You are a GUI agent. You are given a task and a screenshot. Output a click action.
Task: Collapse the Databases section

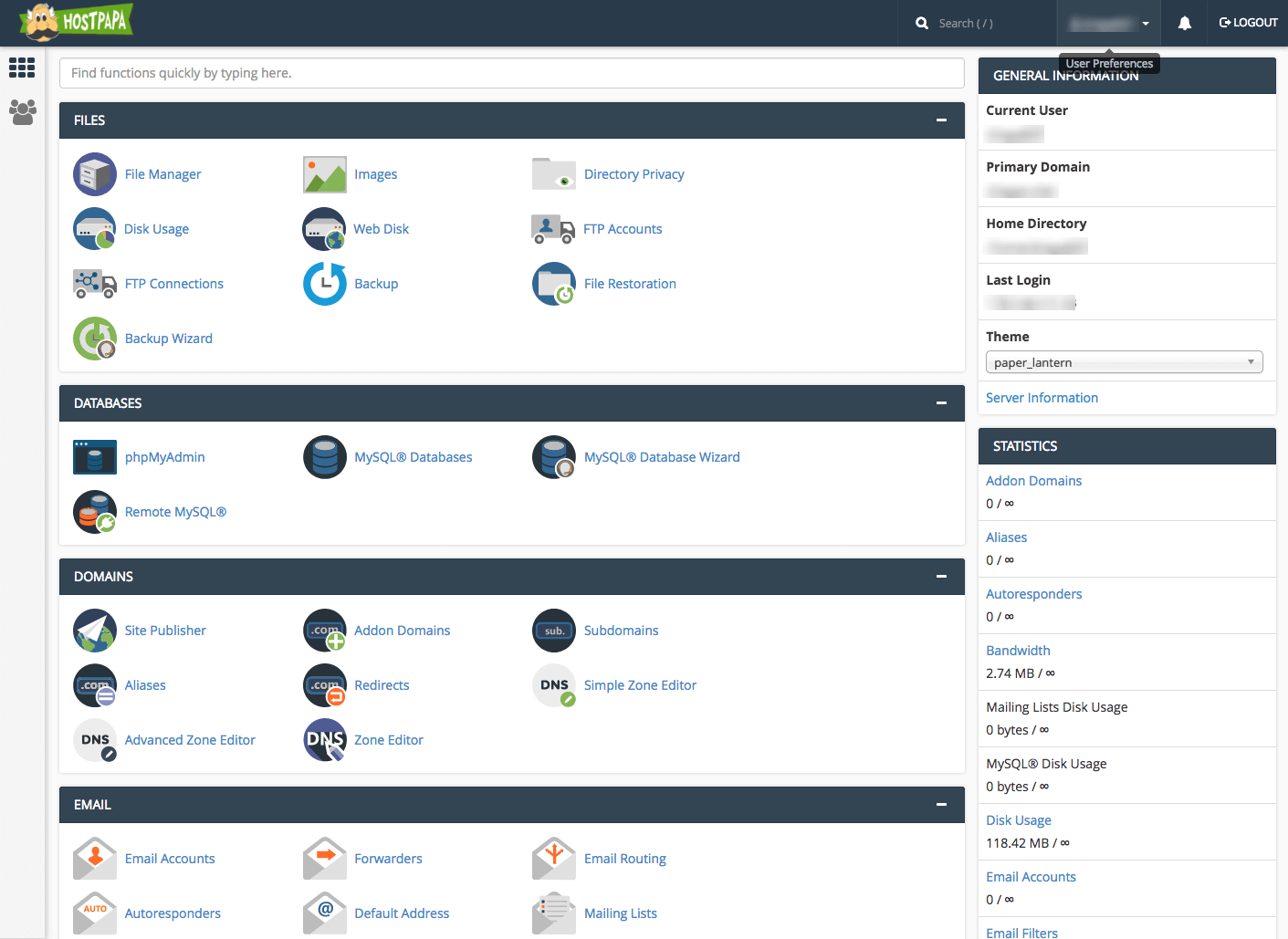[x=941, y=403]
